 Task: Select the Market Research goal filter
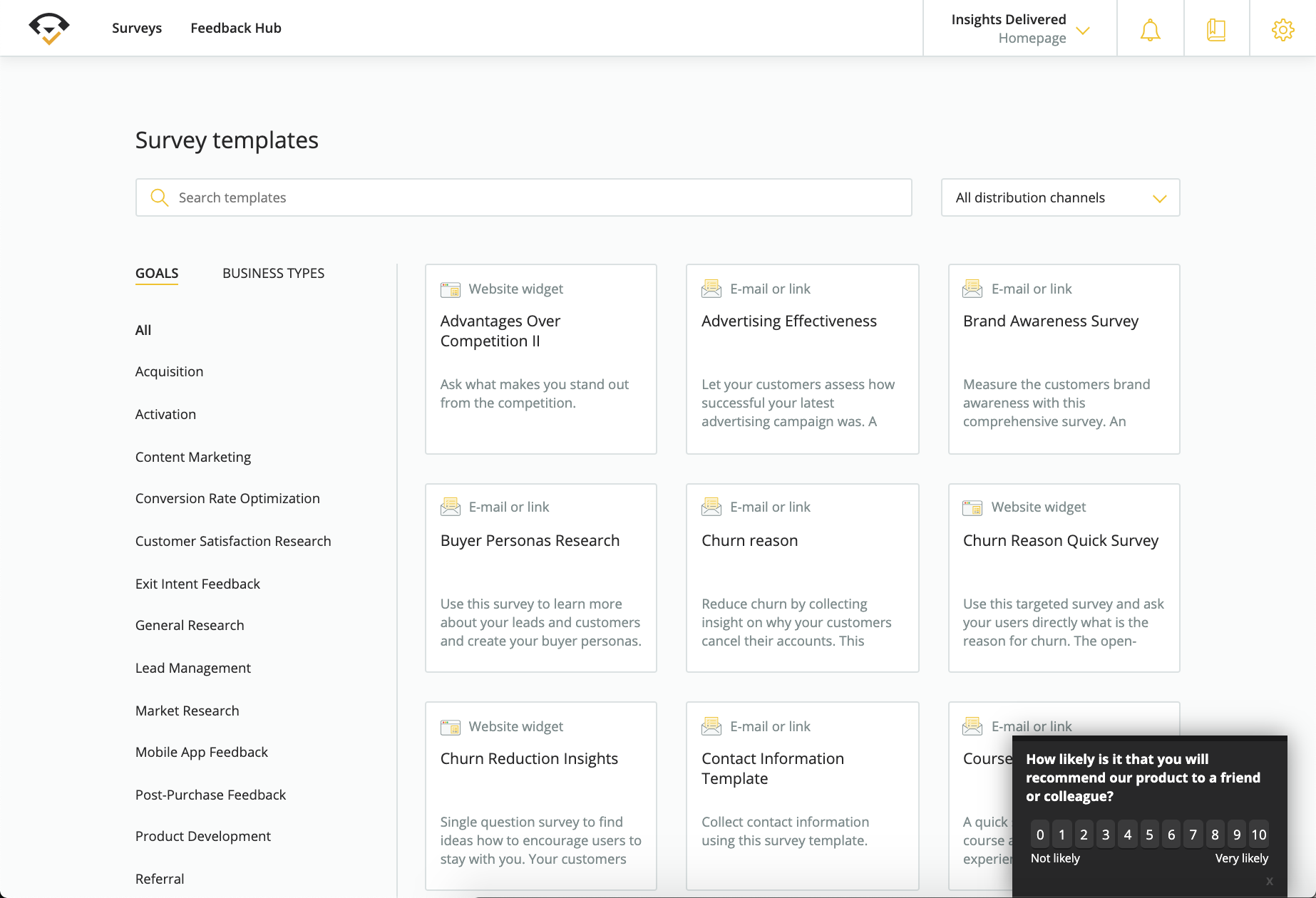click(x=186, y=711)
